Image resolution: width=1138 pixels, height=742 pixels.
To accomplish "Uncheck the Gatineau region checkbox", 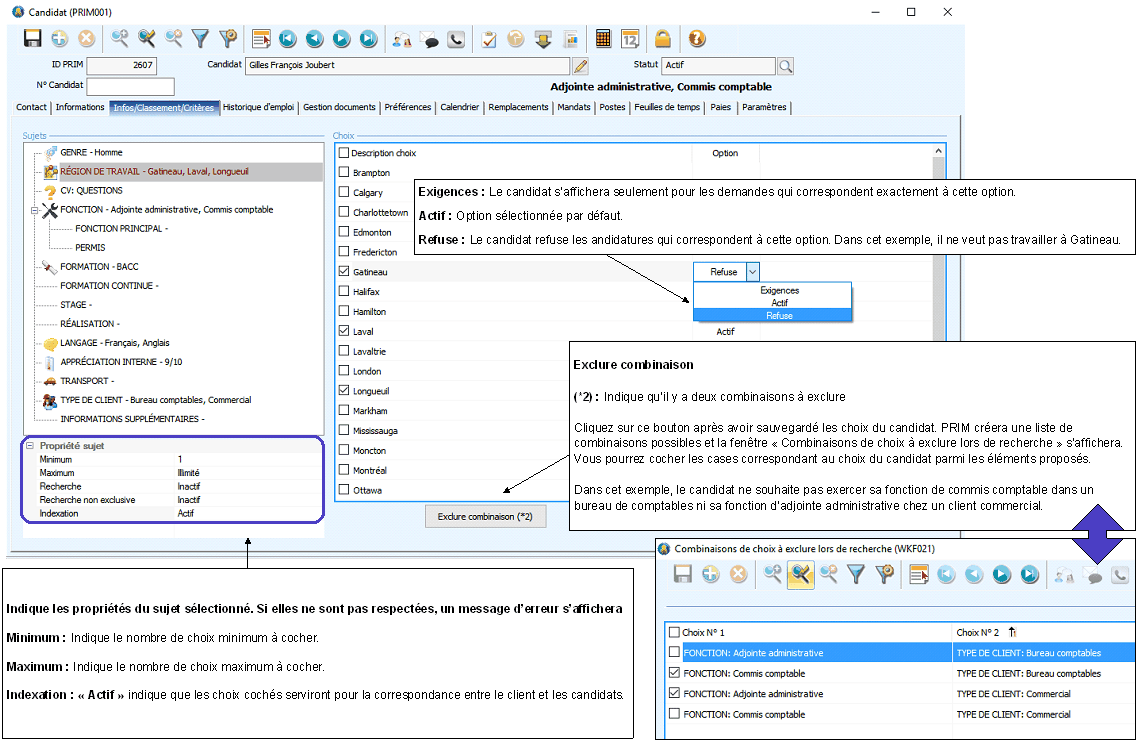I will pyautogui.click(x=345, y=272).
